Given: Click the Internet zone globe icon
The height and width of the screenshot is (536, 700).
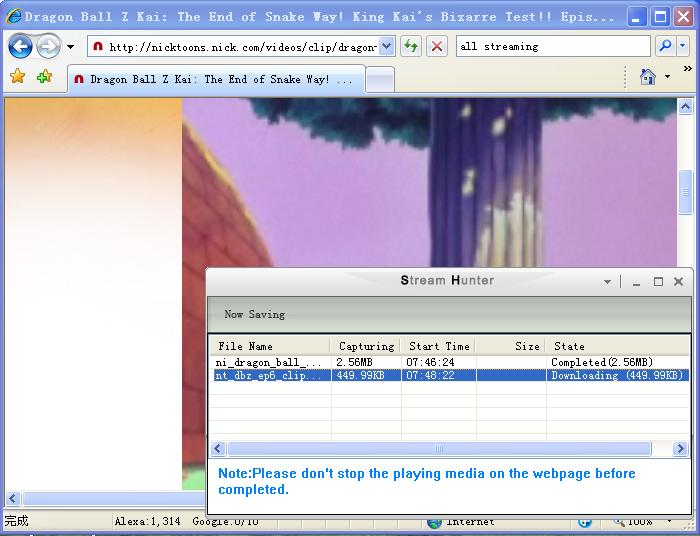Looking at the screenshot, I should click(434, 522).
